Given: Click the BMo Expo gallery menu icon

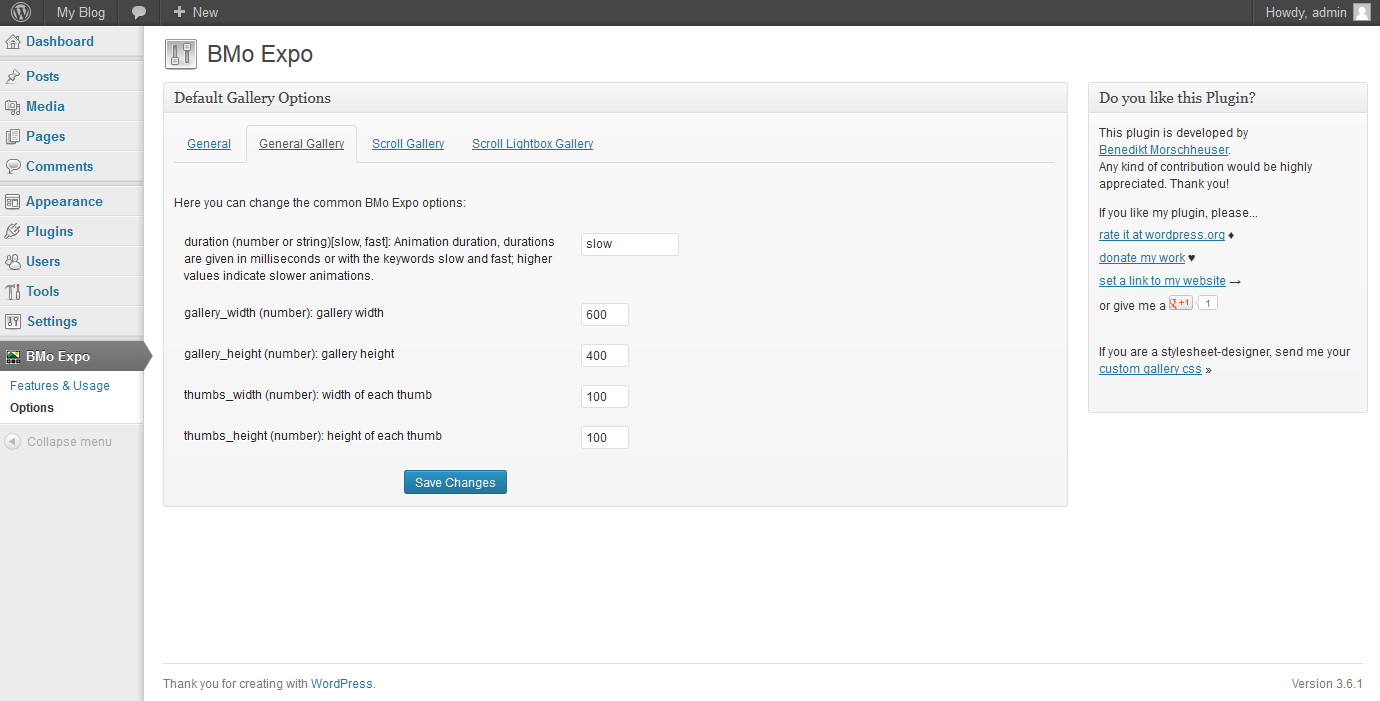Looking at the screenshot, I should pyautogui.click(x=13, y=356).
